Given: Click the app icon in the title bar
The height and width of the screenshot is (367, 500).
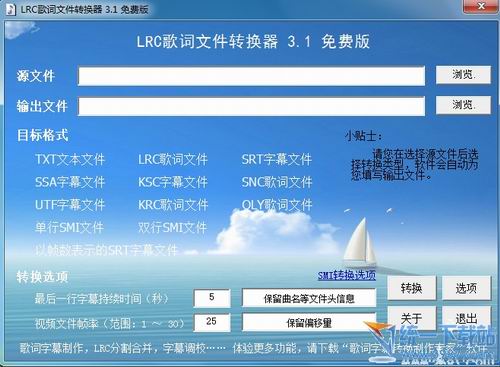Looking at the screenshot, I should coord(11,9).
